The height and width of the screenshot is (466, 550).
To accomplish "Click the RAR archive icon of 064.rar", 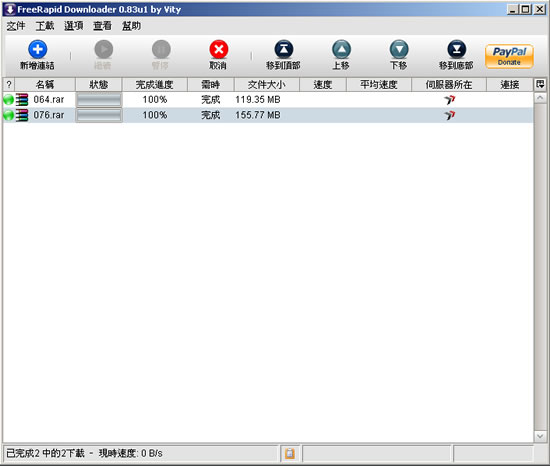I will click(22, 100).
